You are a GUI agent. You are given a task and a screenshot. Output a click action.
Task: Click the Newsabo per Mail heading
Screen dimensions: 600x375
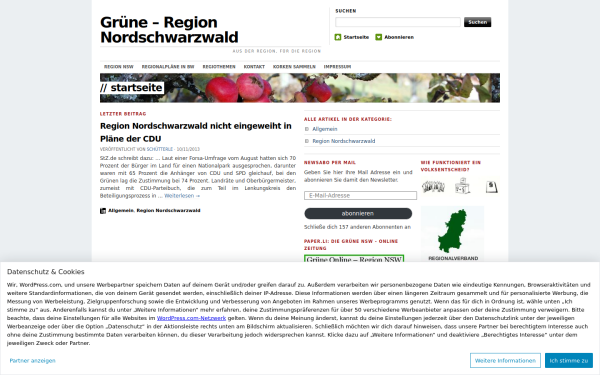coord(330,163)
